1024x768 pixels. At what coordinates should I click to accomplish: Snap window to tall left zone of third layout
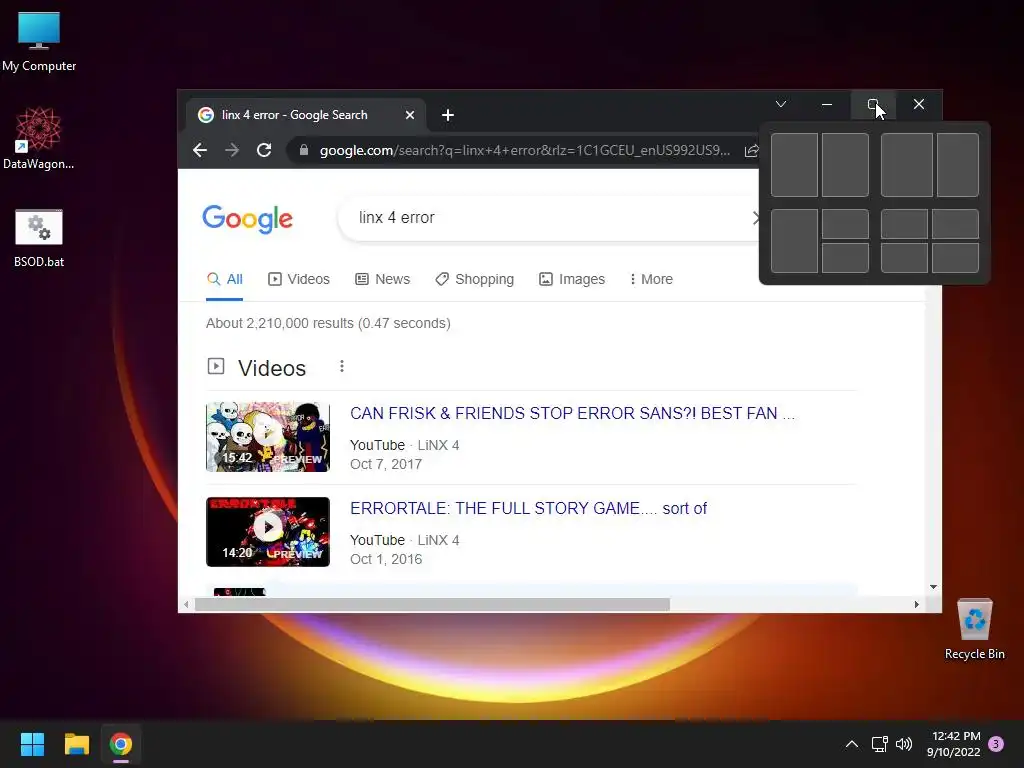tap(794, 240)
